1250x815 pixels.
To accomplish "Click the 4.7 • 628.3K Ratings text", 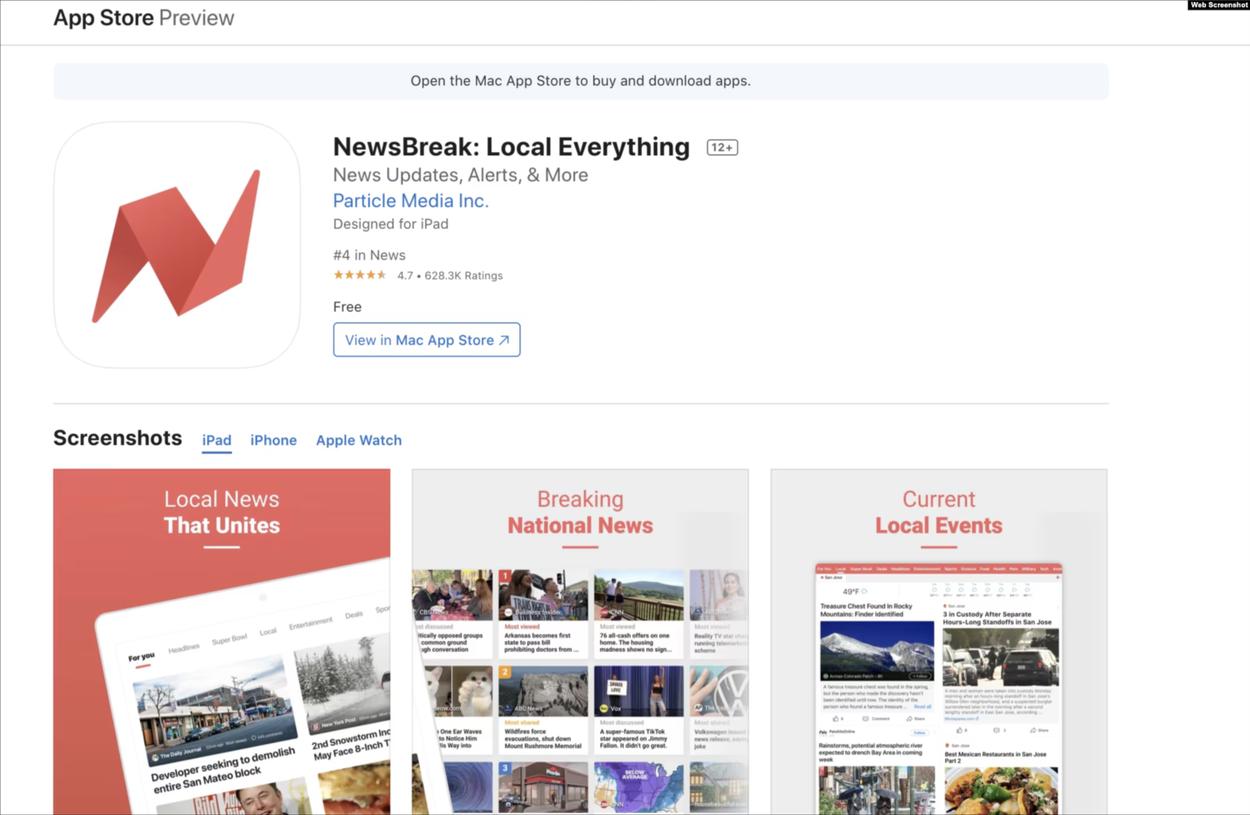I will tap(450, 275).
